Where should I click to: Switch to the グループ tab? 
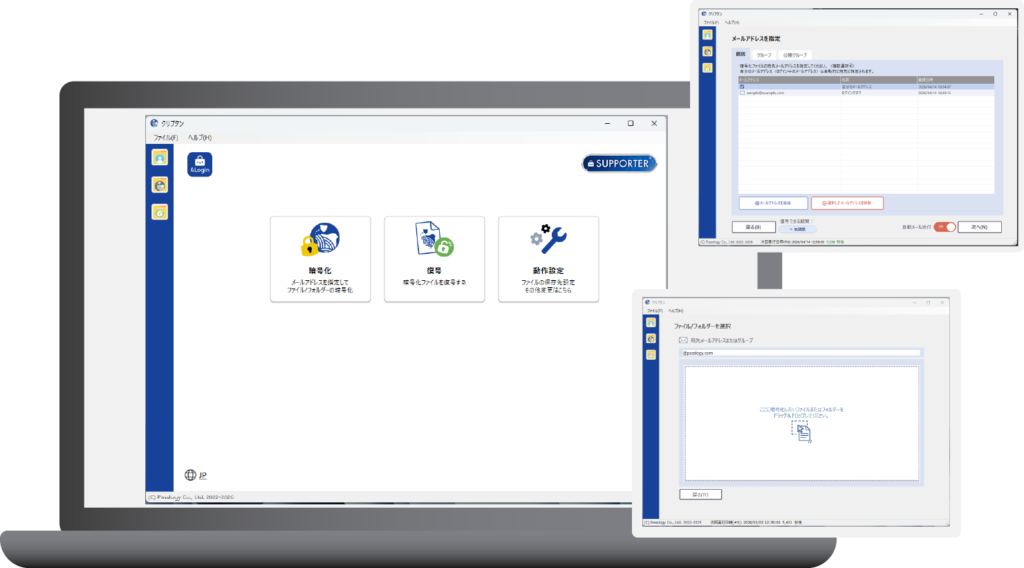764,55
